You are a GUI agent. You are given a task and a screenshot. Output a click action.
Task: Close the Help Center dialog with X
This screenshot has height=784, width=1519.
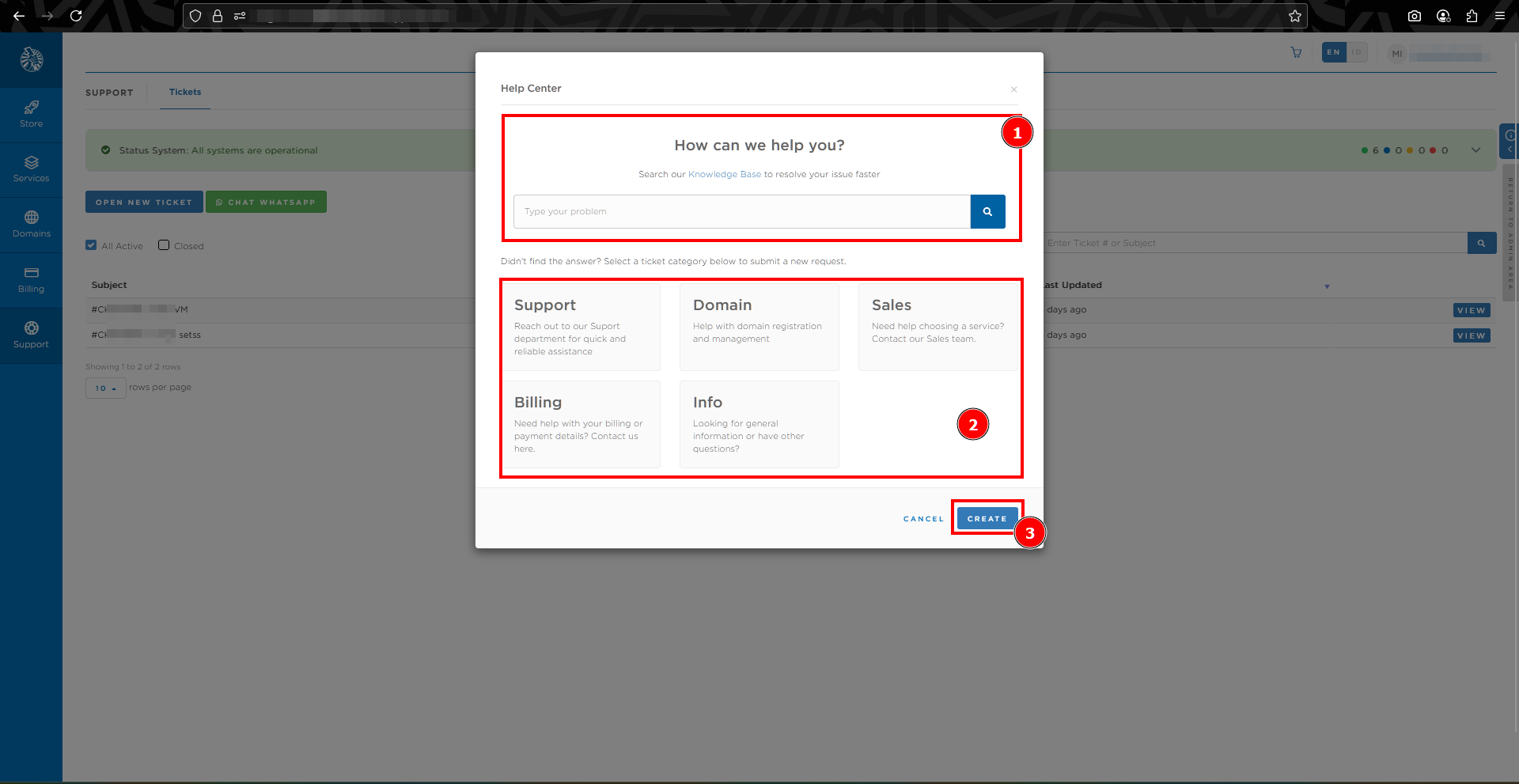1013,89
